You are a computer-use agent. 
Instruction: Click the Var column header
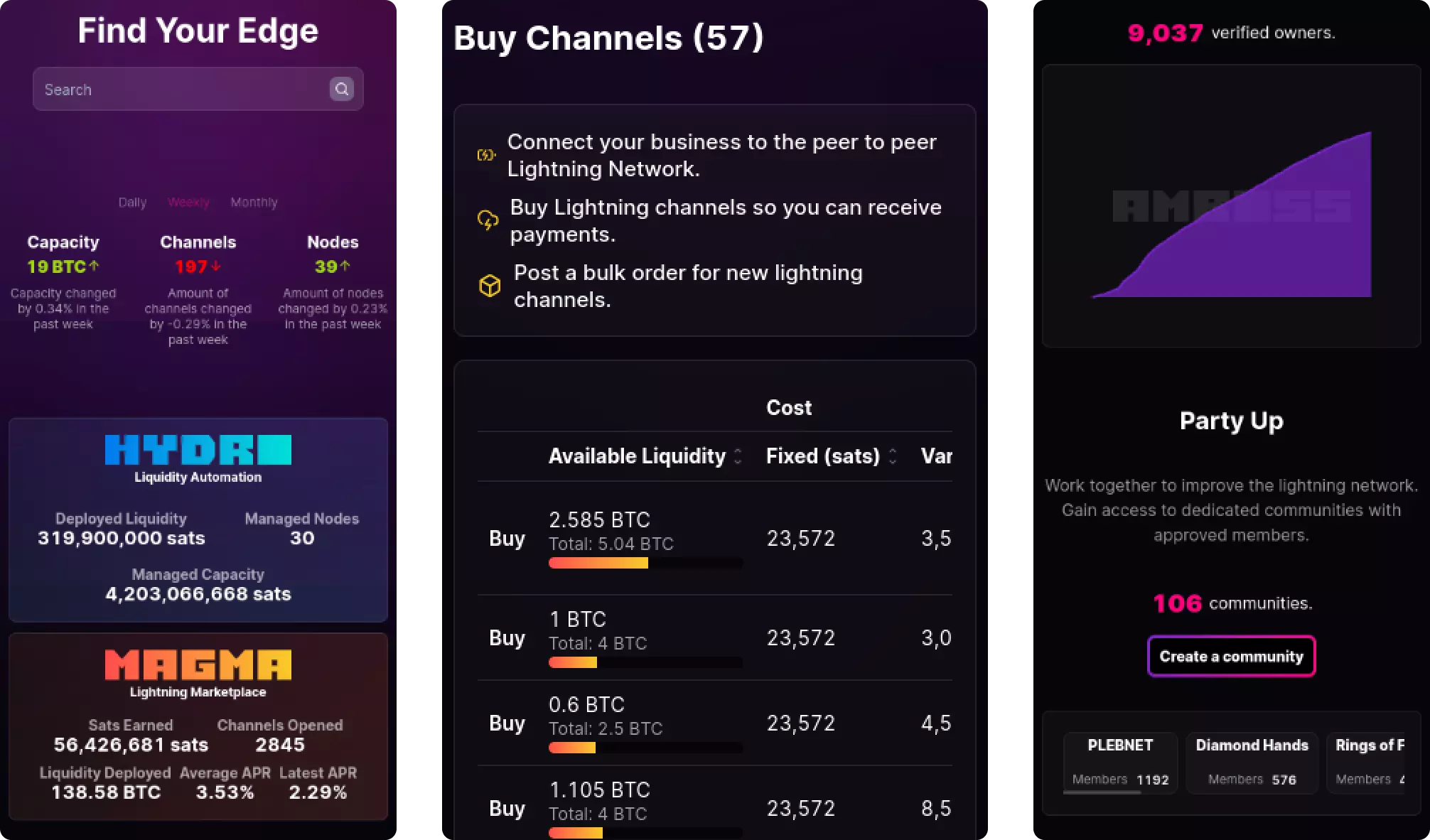coord(936,456)
